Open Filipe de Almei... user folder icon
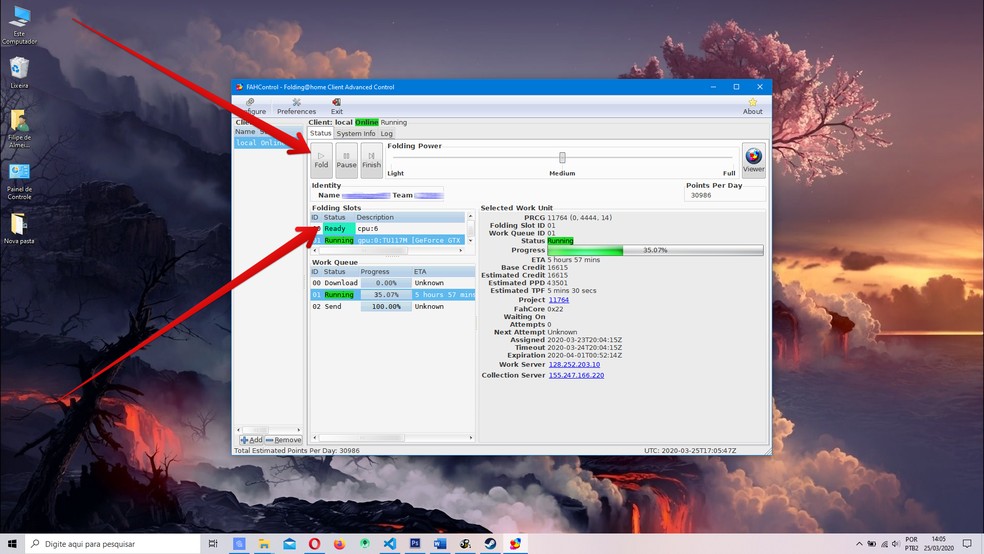Viewport: 984px width, 554px height. 19,129
